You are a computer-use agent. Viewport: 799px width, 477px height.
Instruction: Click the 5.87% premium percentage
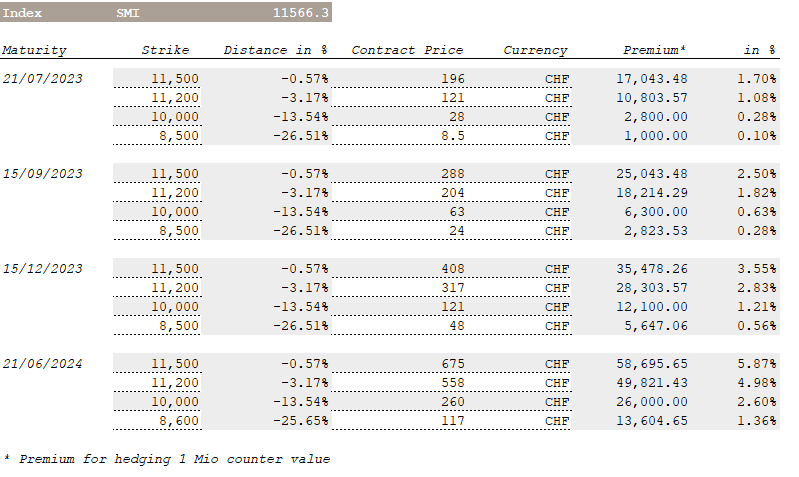[x=756, y=364]
